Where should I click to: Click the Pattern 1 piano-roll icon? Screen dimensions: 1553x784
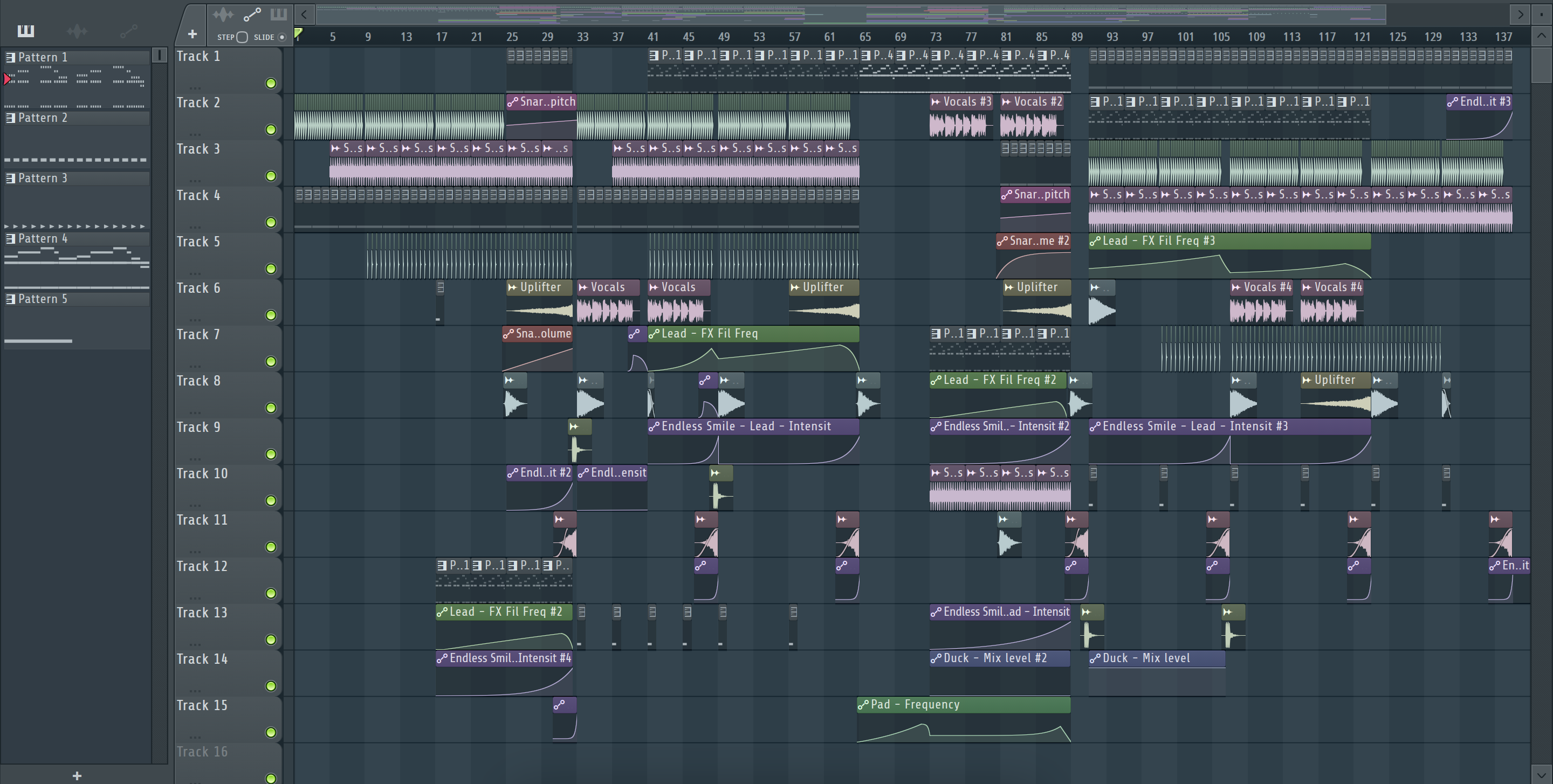[x=10, y=58]
